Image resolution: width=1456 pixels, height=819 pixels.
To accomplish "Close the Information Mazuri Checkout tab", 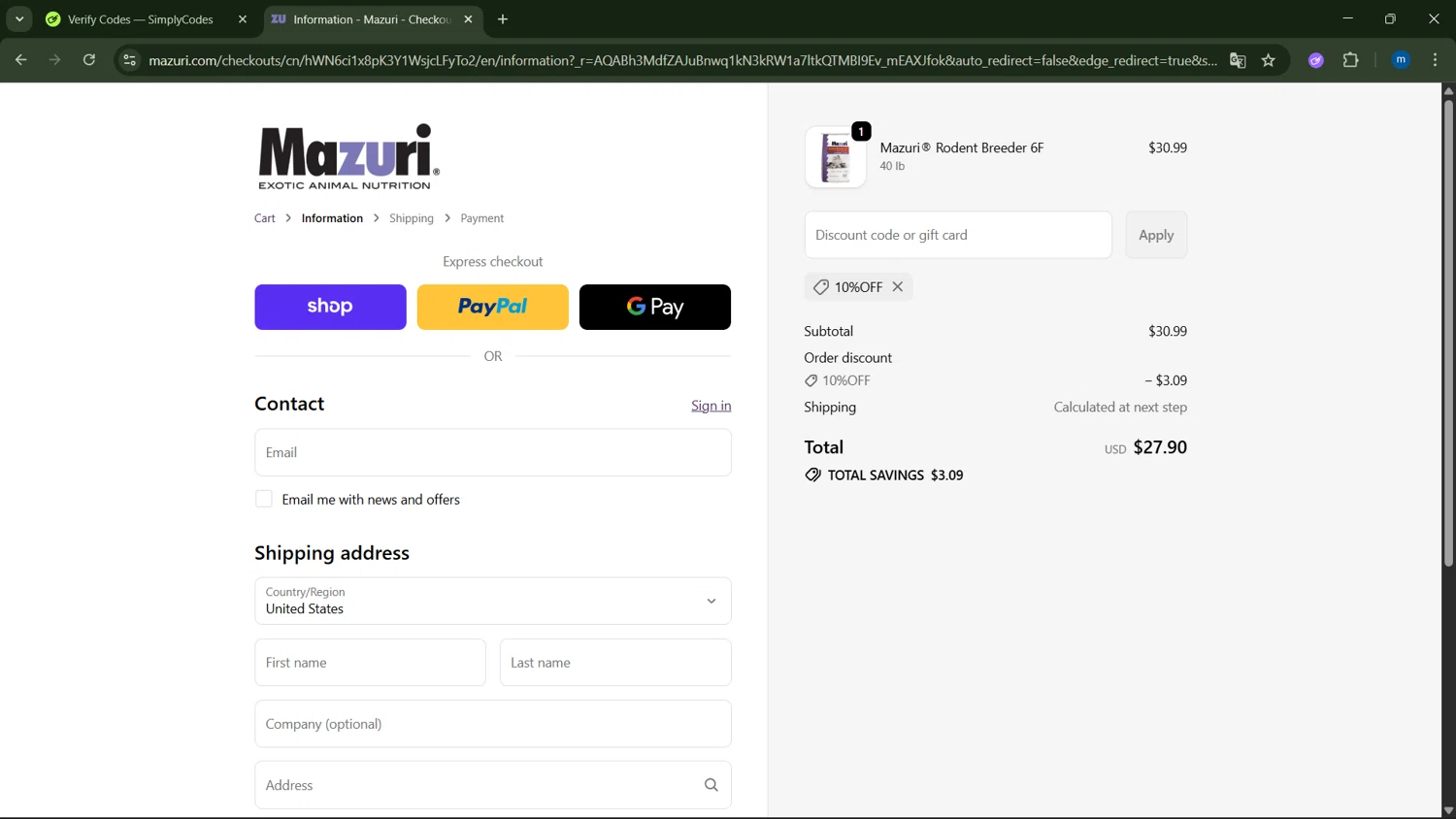I will point(468,19).
